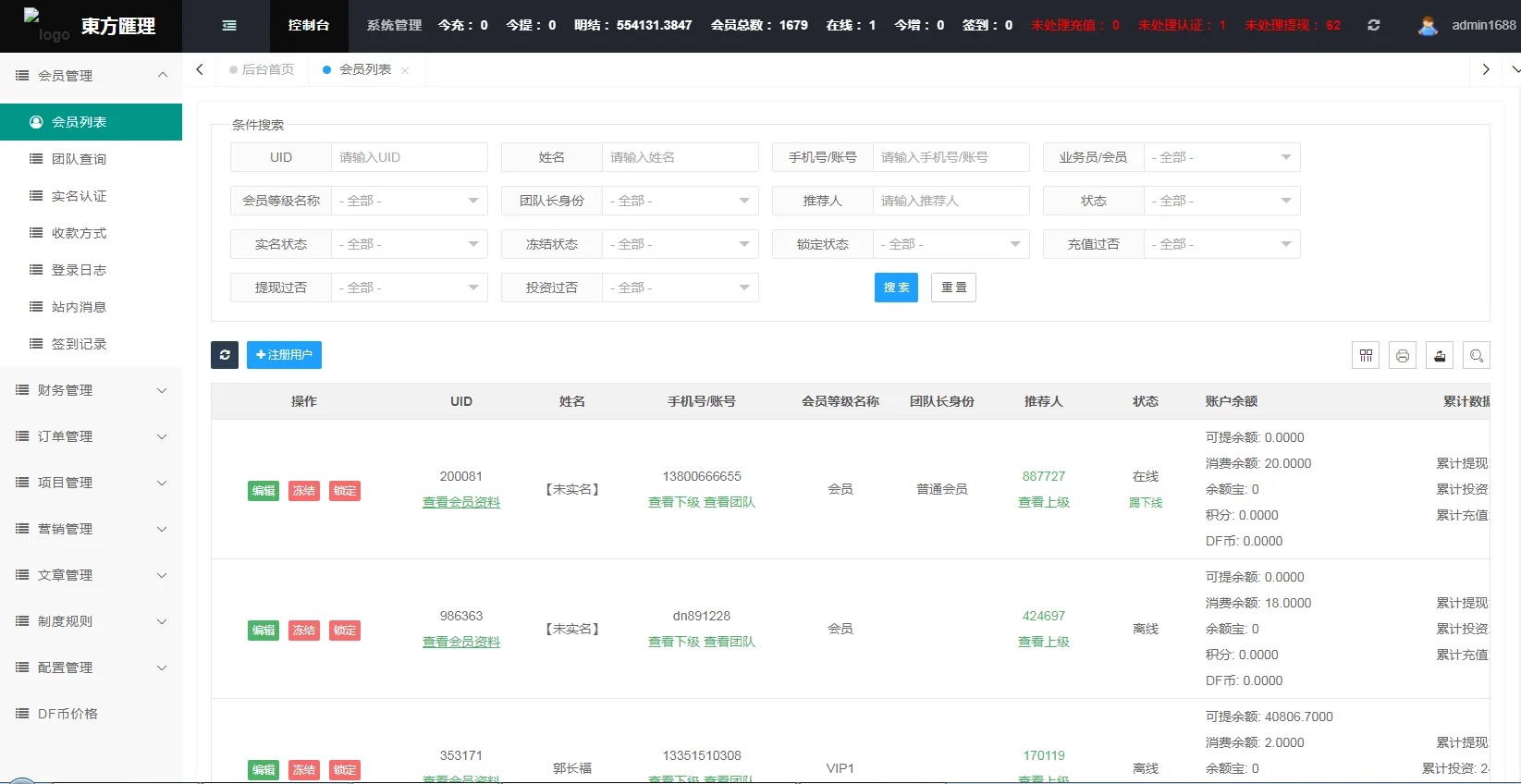This screenshot has height=784, width=1521.
Task: Click the sidebar collapse hamburger icon
Action: tap(229, 26)
